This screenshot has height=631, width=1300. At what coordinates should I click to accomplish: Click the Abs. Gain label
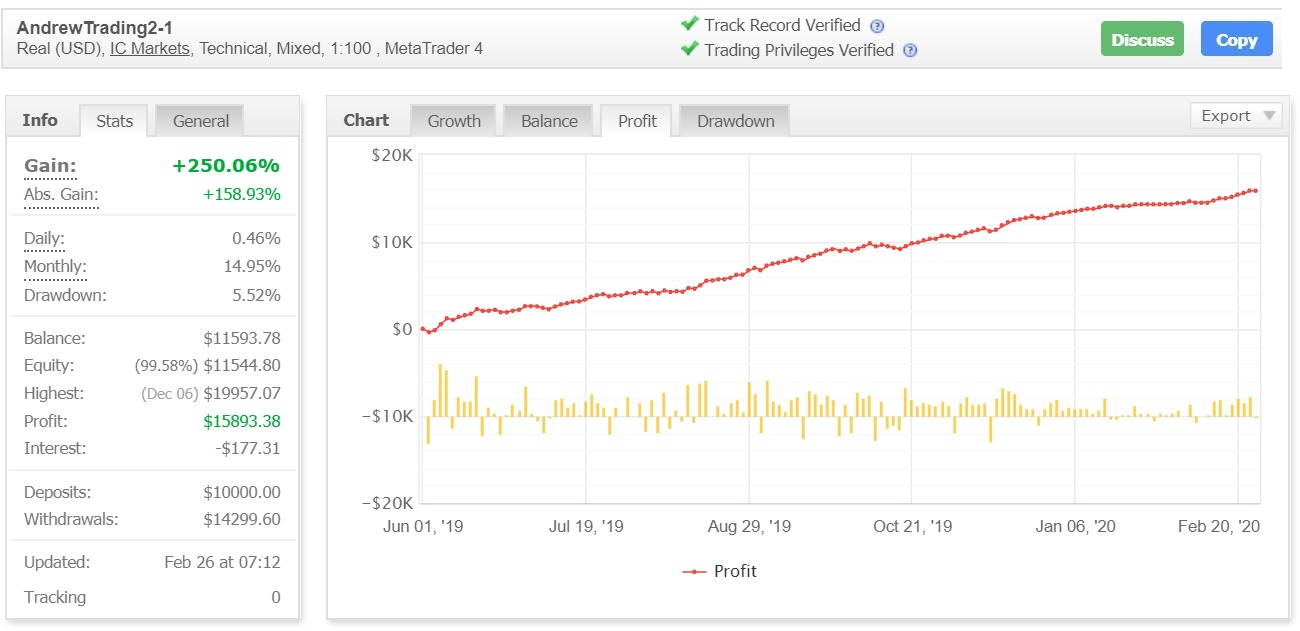[61, 195]
